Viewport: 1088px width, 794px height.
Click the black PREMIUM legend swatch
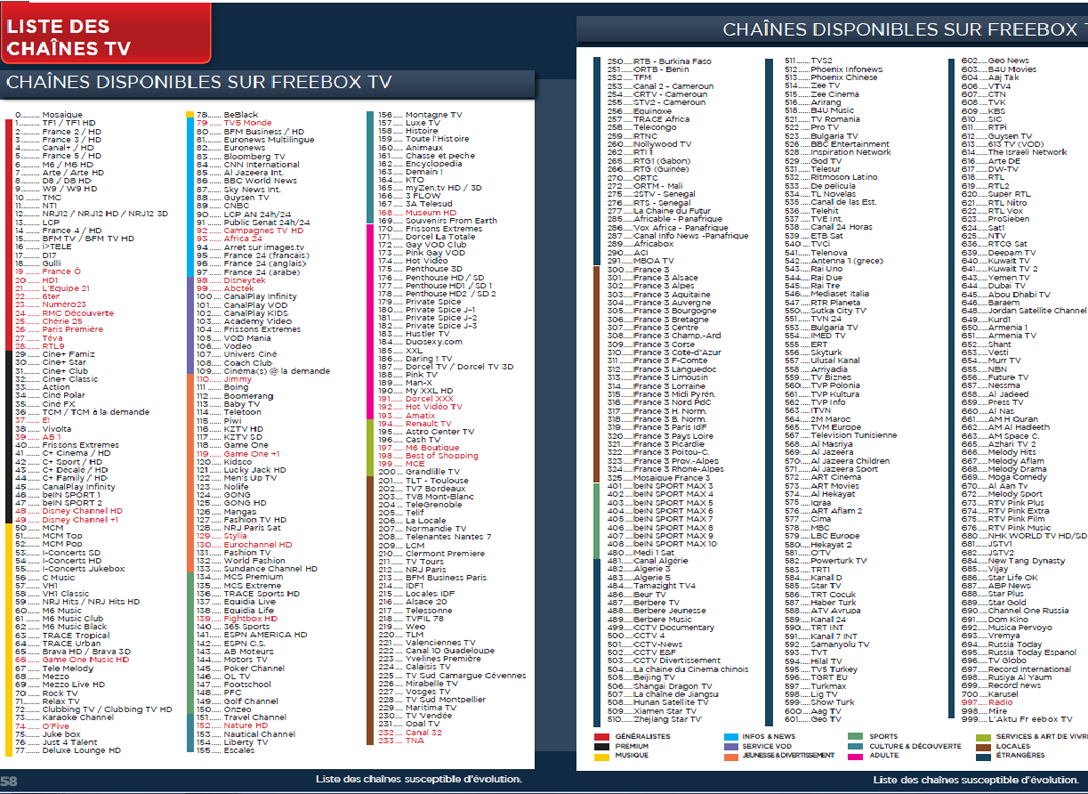click(x=601, y=747)
